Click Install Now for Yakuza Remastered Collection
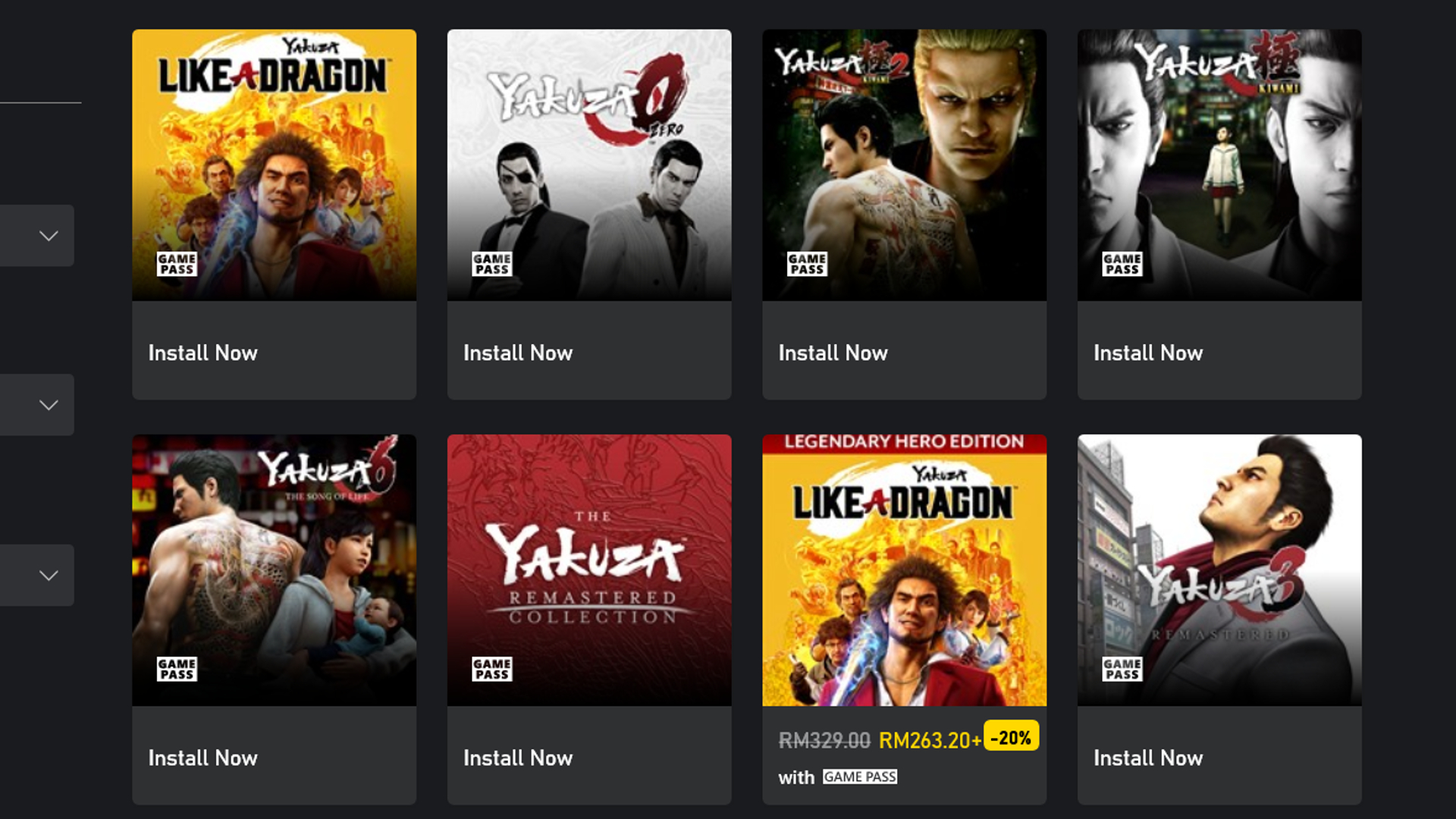 518,758
